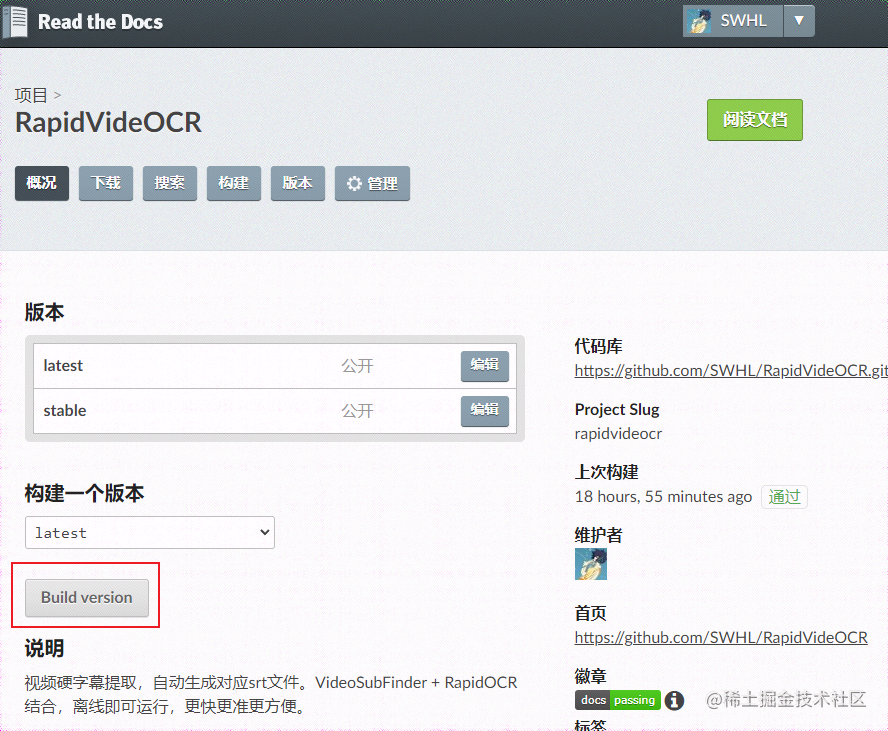Click the green 阅读文档 button

pyautogui.click(x=754, y=120)
